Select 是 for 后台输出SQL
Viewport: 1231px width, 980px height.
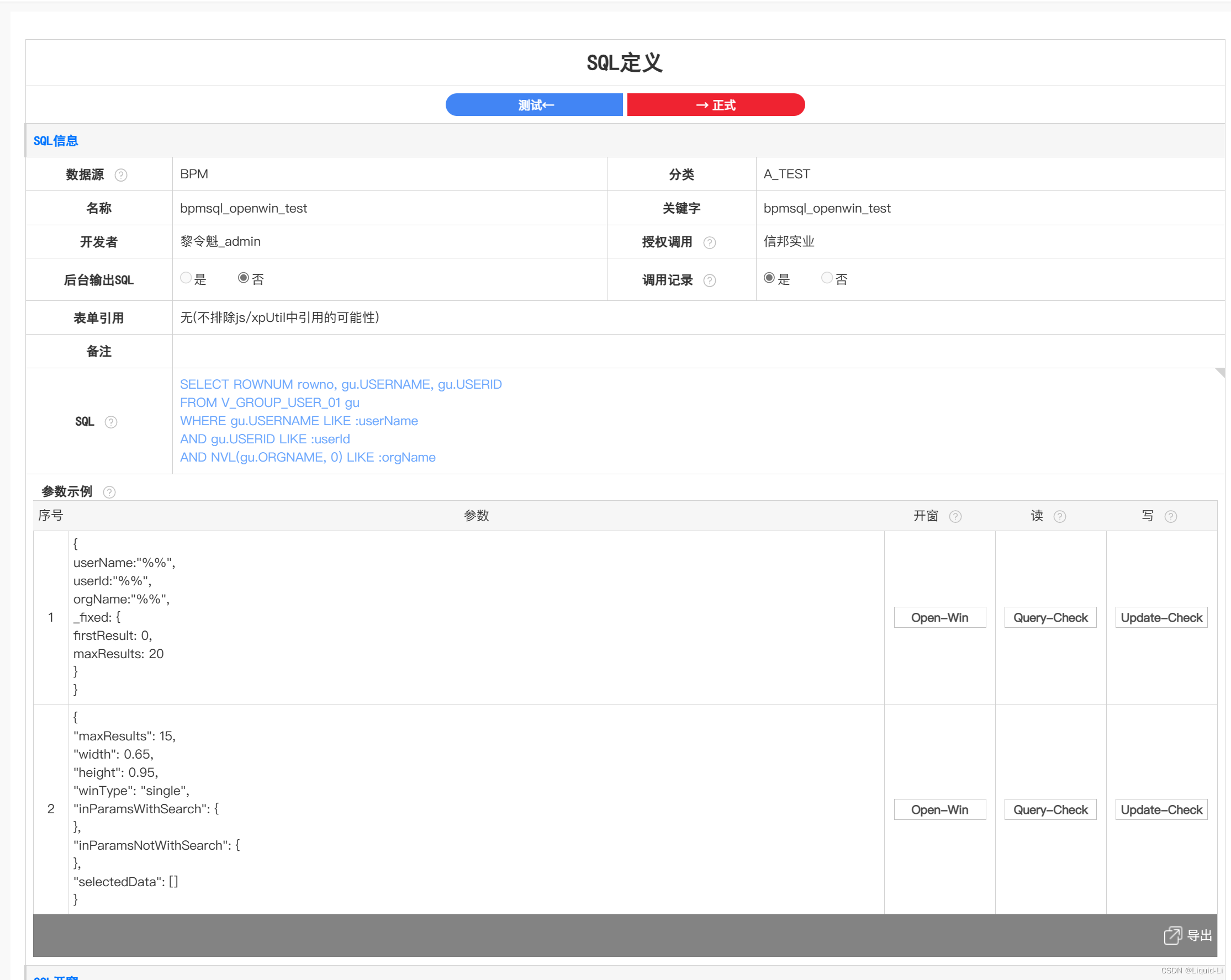coord(186,277)
